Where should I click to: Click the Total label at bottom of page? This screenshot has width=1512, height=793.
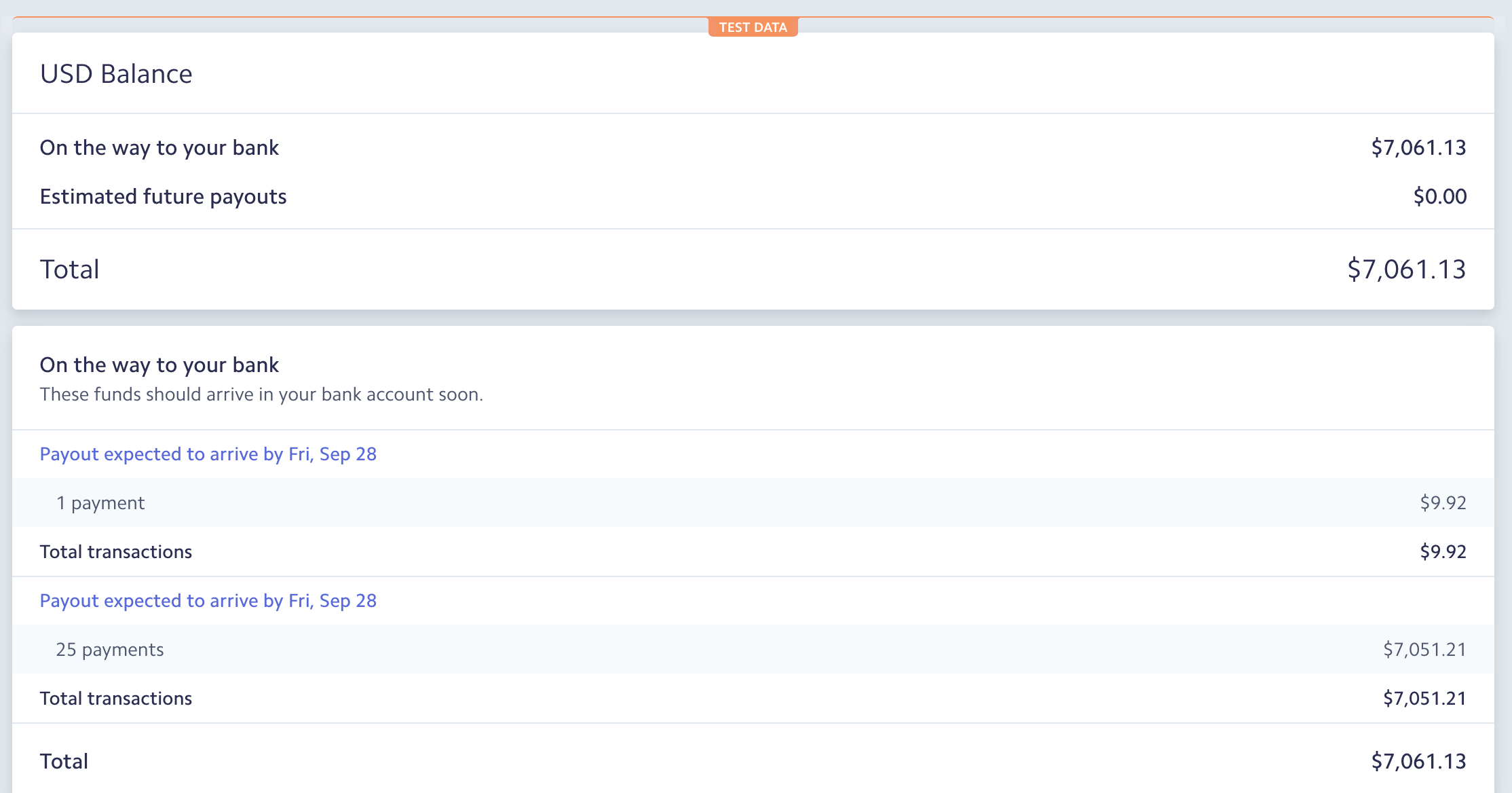pyautogui.click(x=64, y=762)
